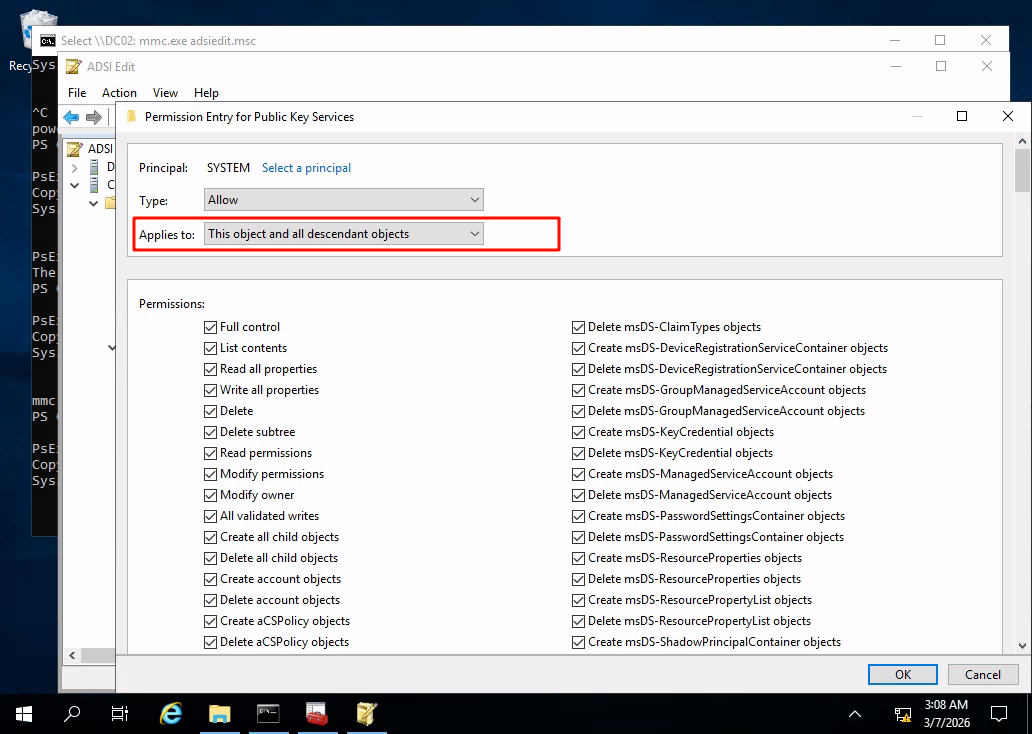Uncheck the Full control permission
Screen dimensions: 1032x734
[211, 327]
